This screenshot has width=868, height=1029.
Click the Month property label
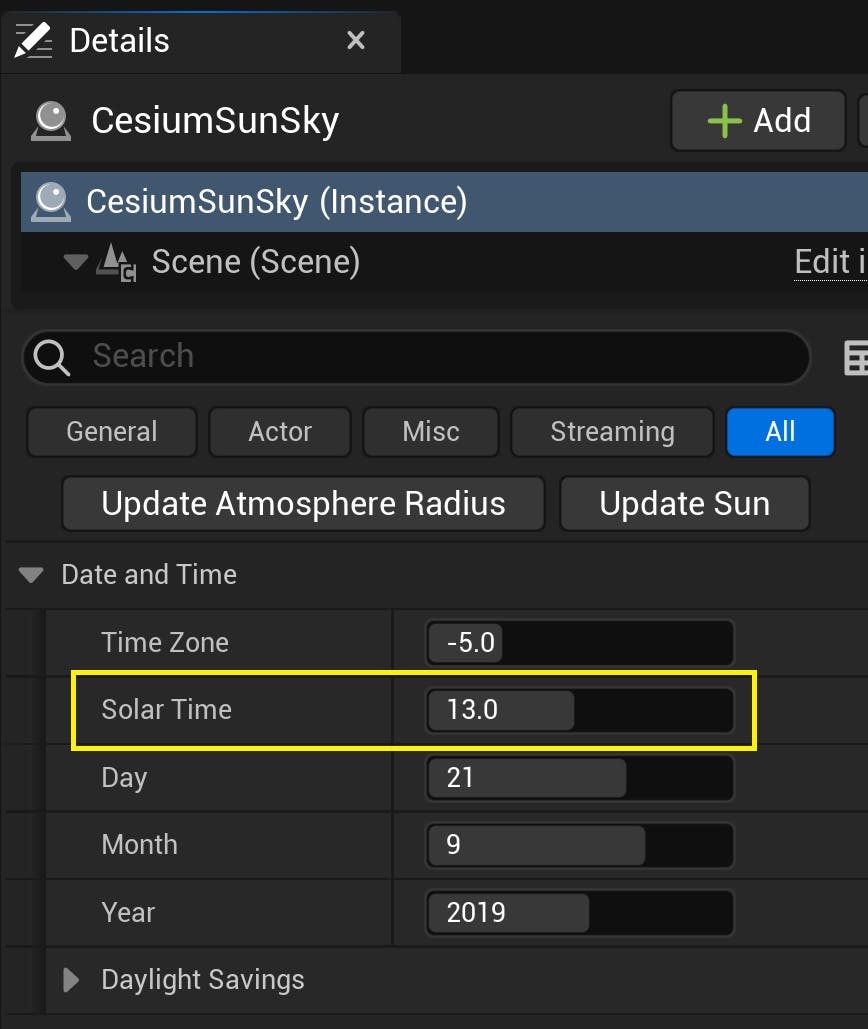pyautogui.click(x=140, y=845)
